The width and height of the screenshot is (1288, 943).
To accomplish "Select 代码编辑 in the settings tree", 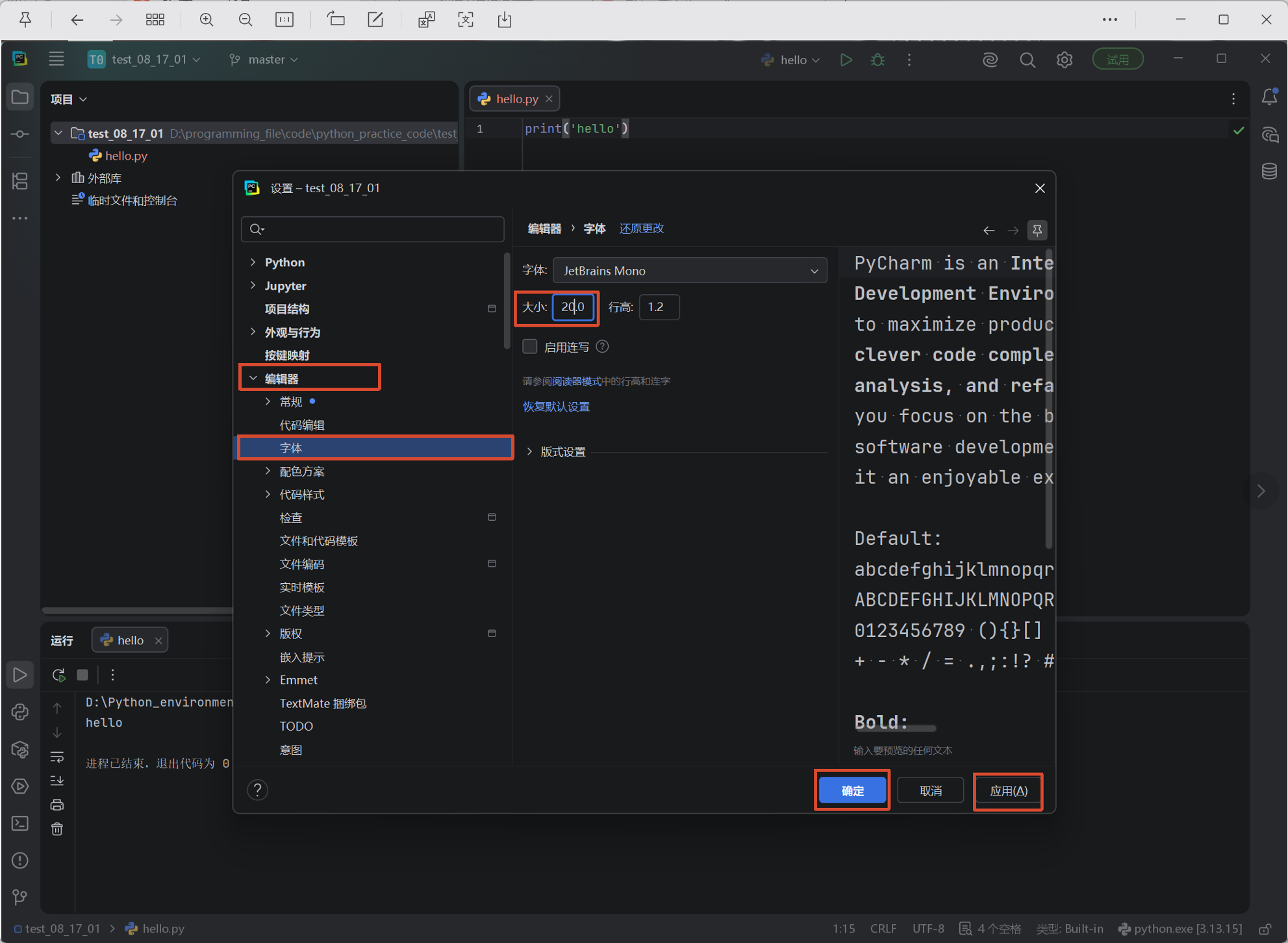I will coord(303,425).
